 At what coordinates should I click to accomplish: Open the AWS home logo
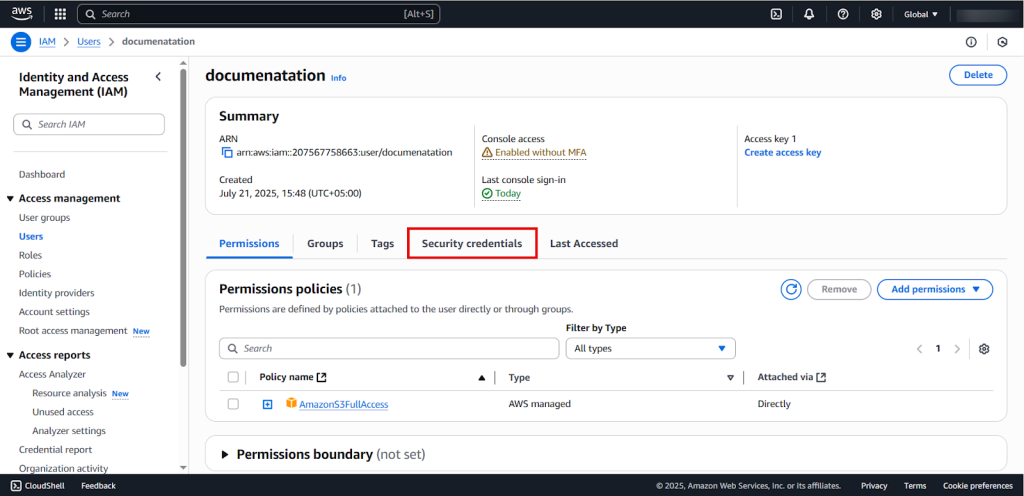point(22,13)
